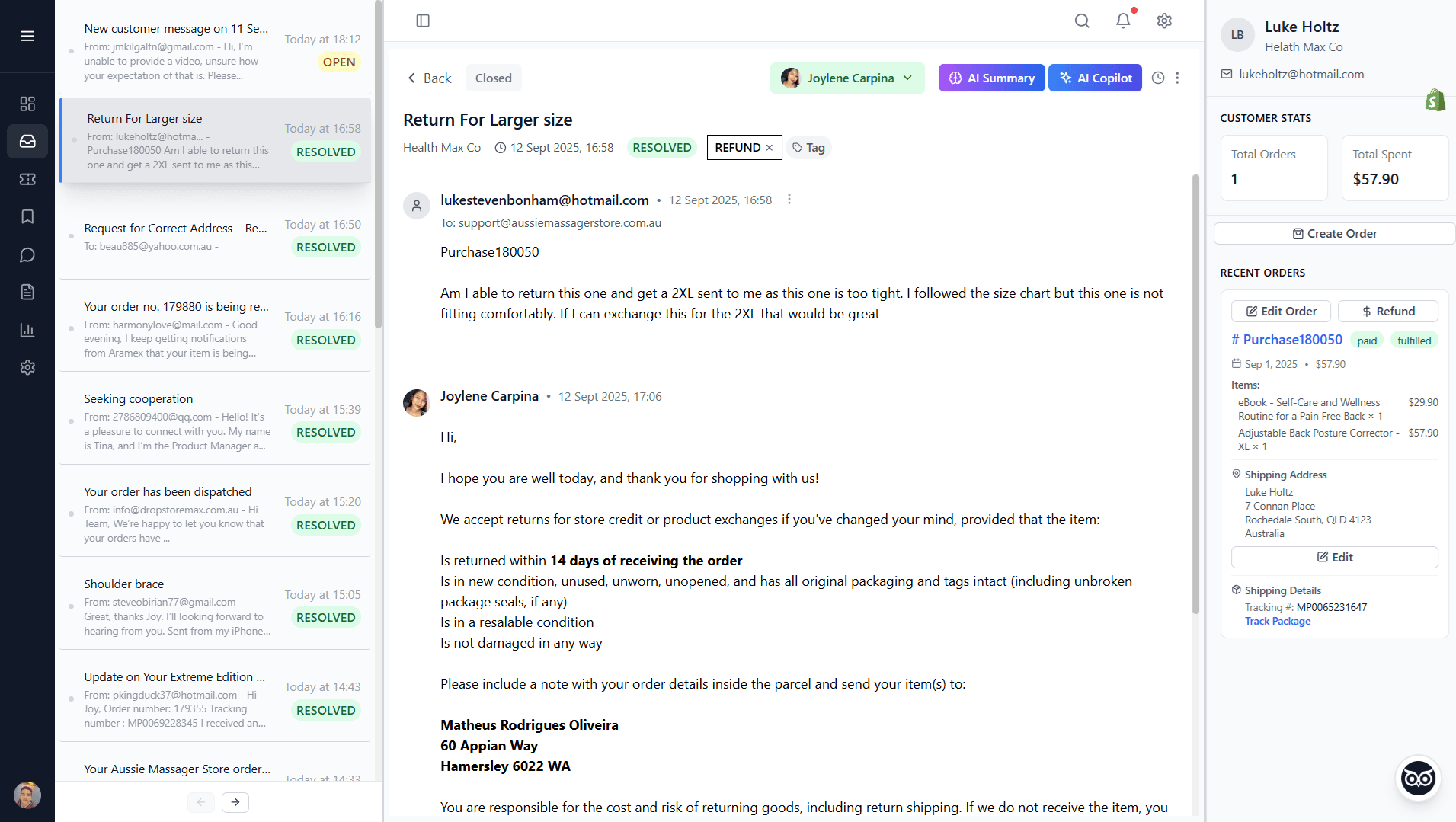Generate the AI Summary
1456x822 pixels.
coord(991,78)
